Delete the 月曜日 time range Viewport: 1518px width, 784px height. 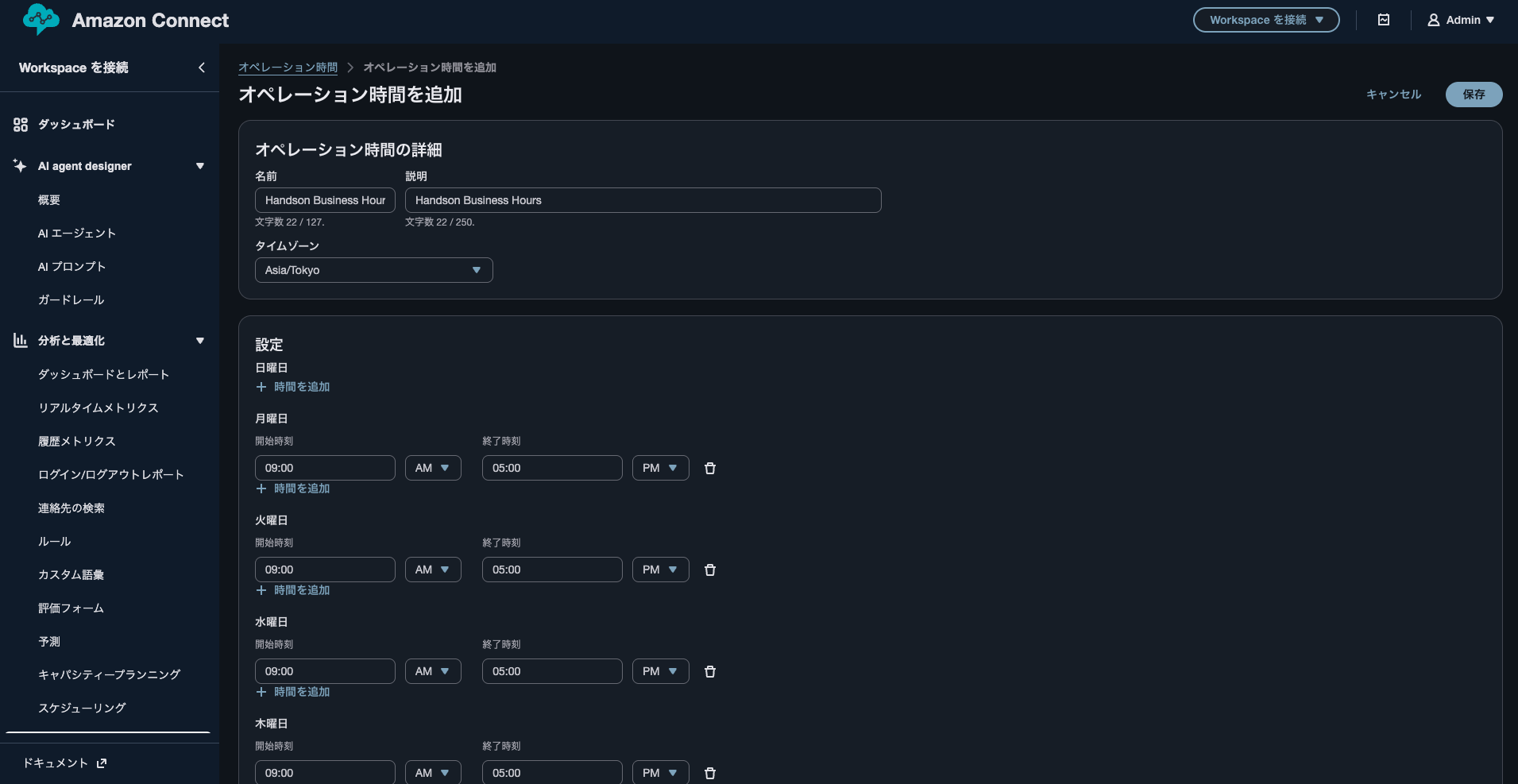click(x=710, y=468)
